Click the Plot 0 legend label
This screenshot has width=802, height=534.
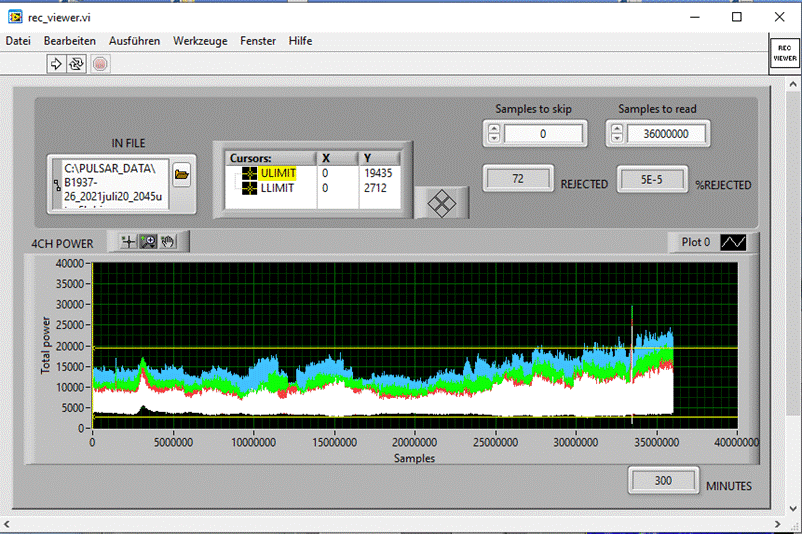(x=696, y=242)
